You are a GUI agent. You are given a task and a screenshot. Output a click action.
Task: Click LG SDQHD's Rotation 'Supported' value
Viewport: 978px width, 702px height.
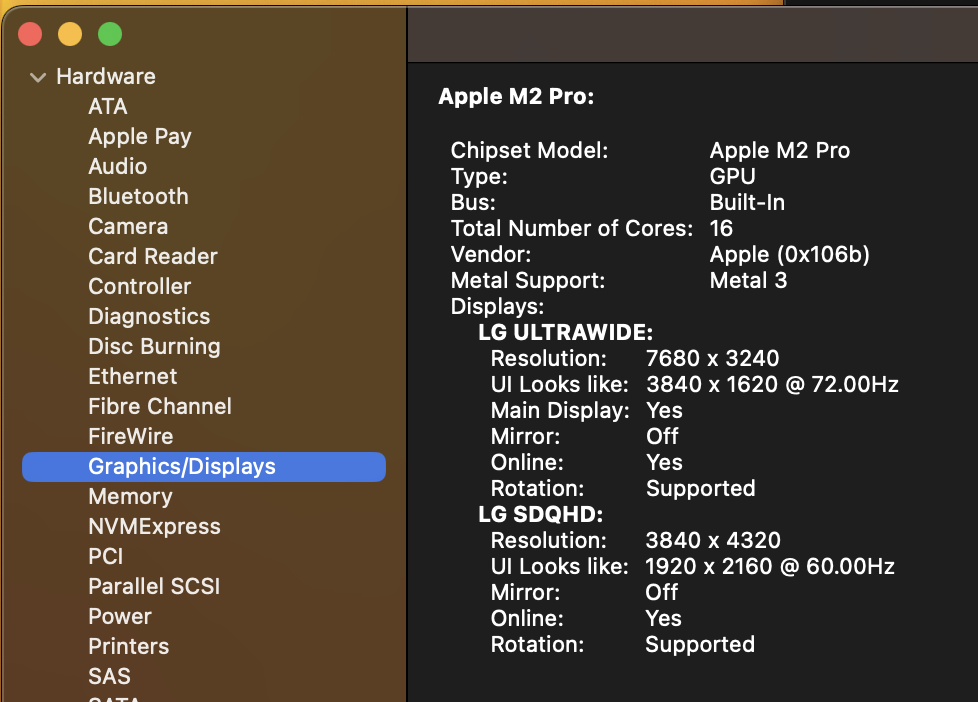coord(700,645)
